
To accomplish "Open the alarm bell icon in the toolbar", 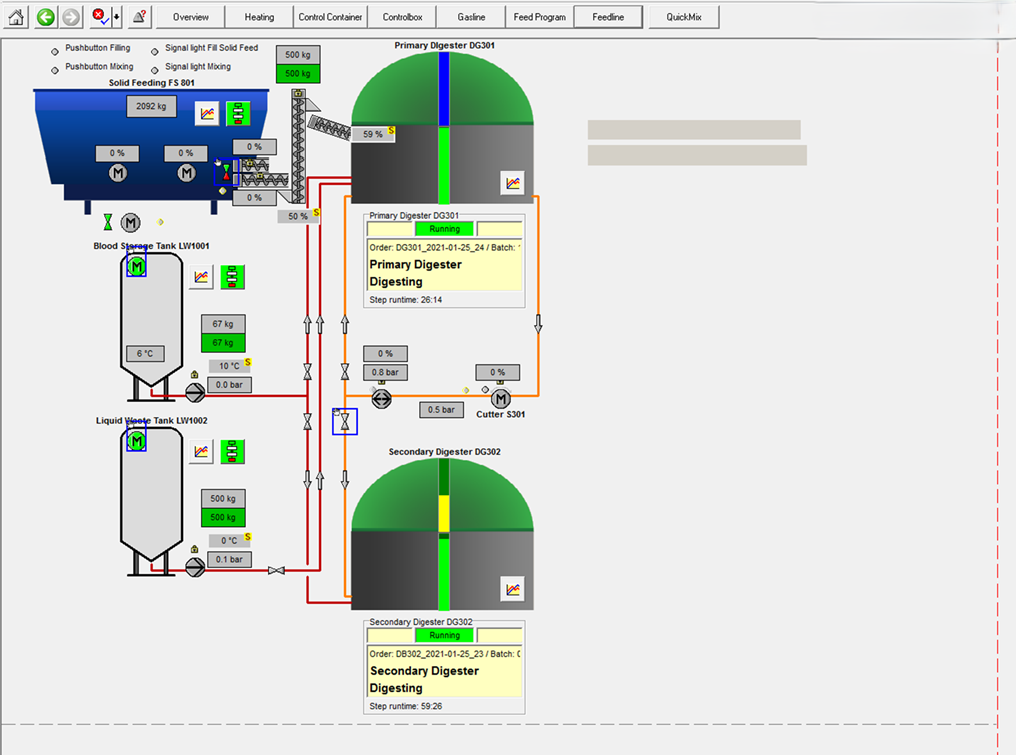I will (x=139, y=17).
